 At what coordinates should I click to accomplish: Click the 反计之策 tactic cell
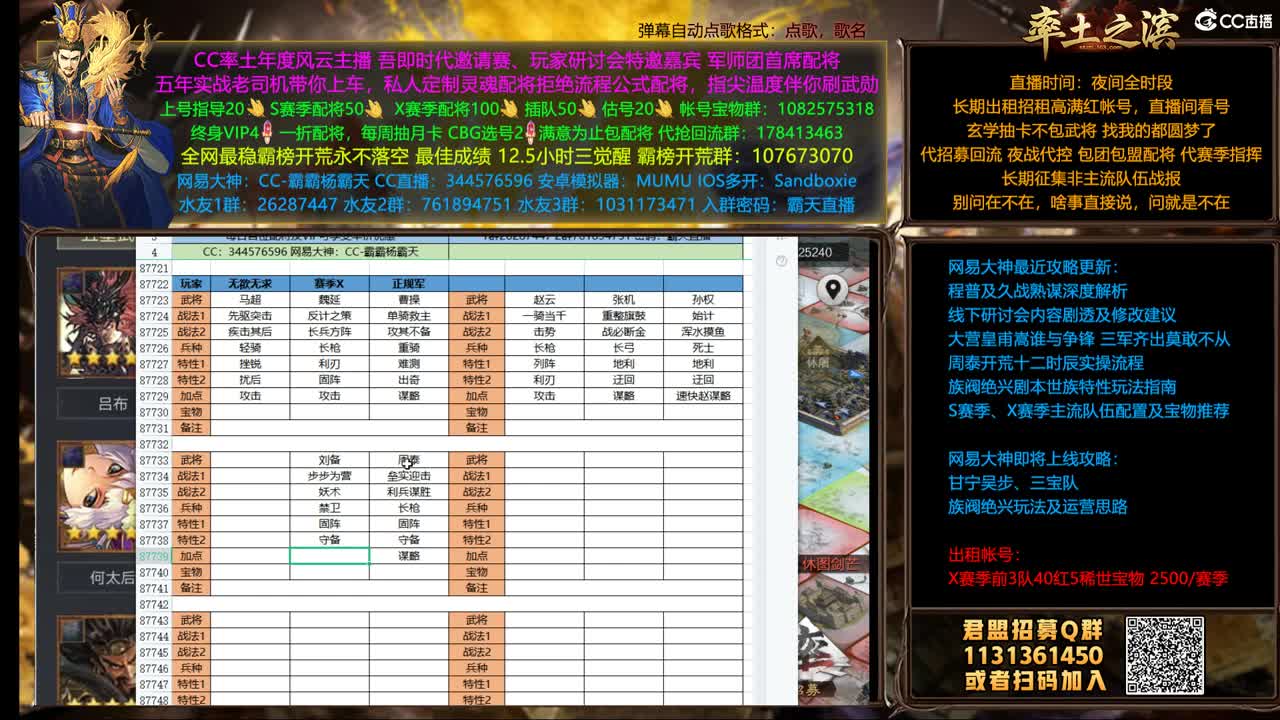329,316
